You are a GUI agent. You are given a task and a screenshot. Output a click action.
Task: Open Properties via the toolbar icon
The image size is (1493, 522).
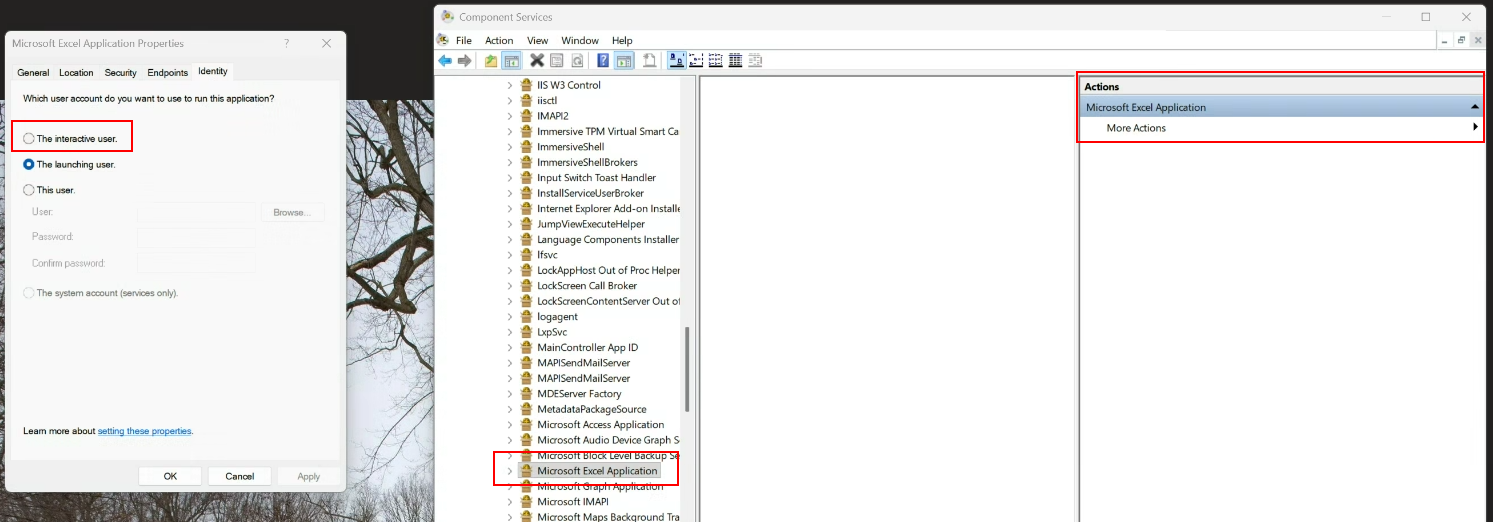(557, 61)
